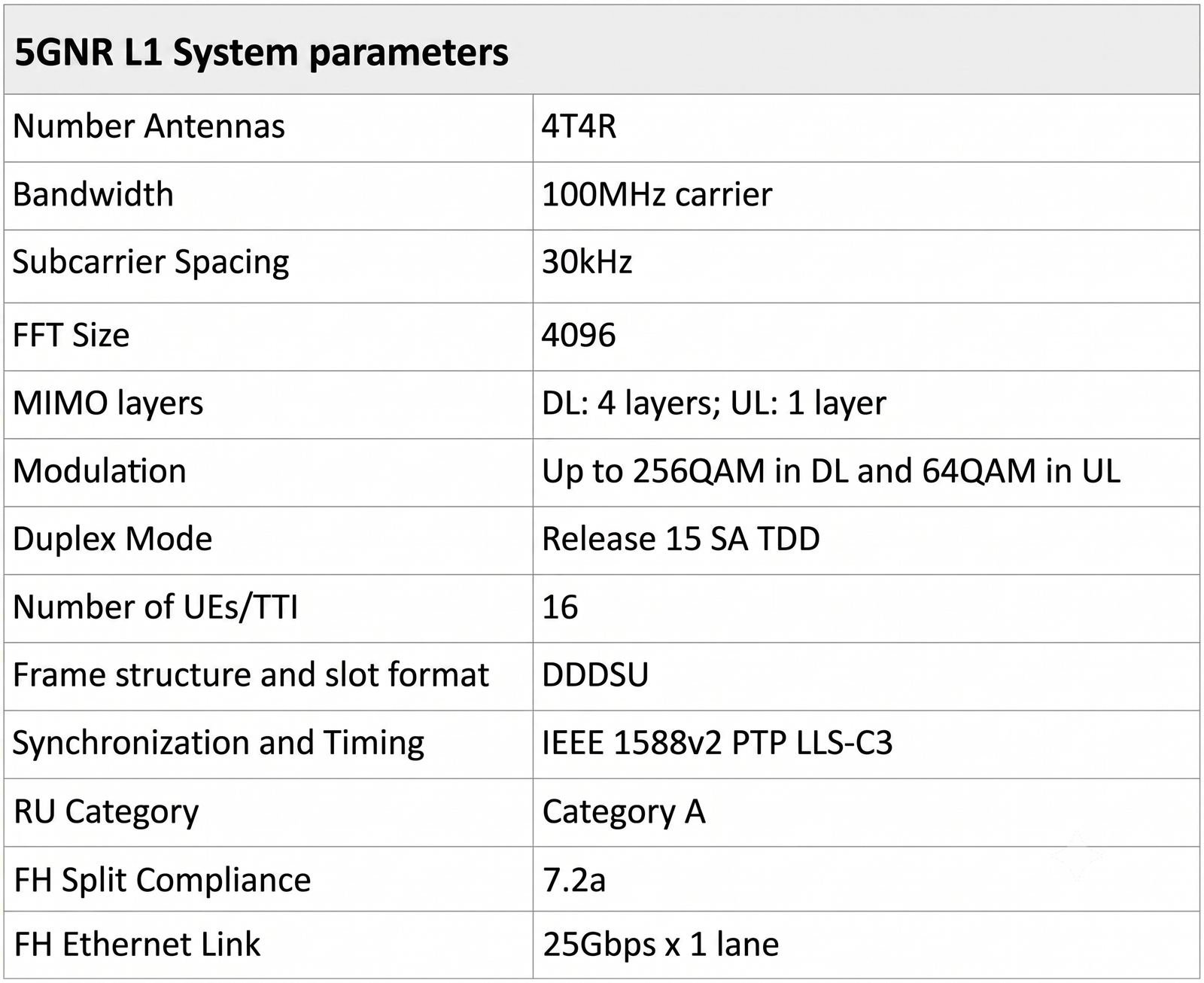This screenshot has height=983, width=1204.
Task: Click the 'Subcarrier Spacing' label
Action: 150,263
